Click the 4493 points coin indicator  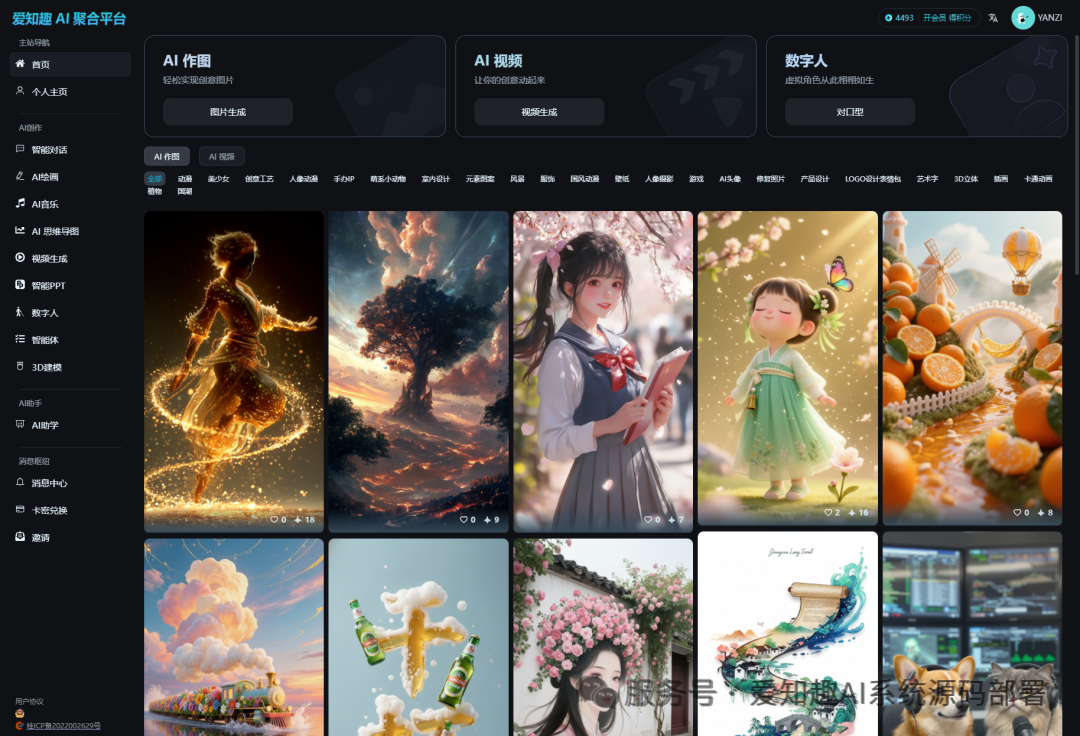point(899,18)
